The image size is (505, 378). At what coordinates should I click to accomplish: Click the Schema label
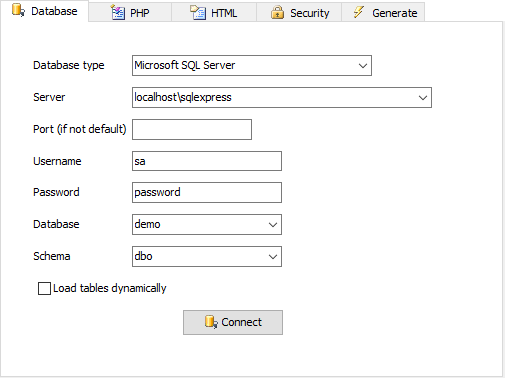pyautogui.click(x=52, y=256)
